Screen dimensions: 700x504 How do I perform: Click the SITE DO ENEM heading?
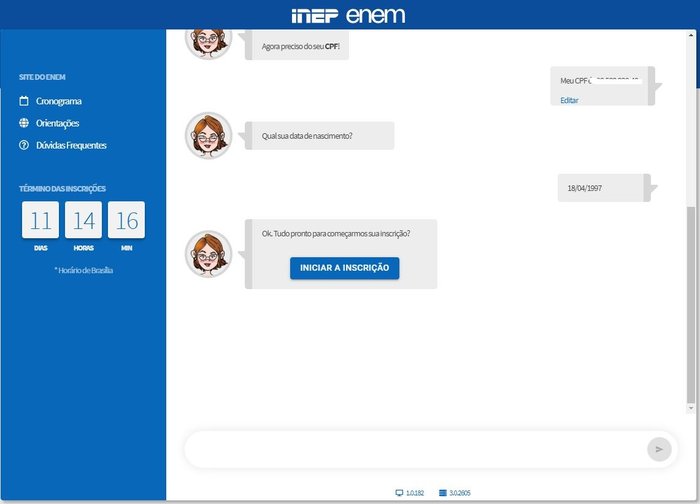(x=42, y=77)
